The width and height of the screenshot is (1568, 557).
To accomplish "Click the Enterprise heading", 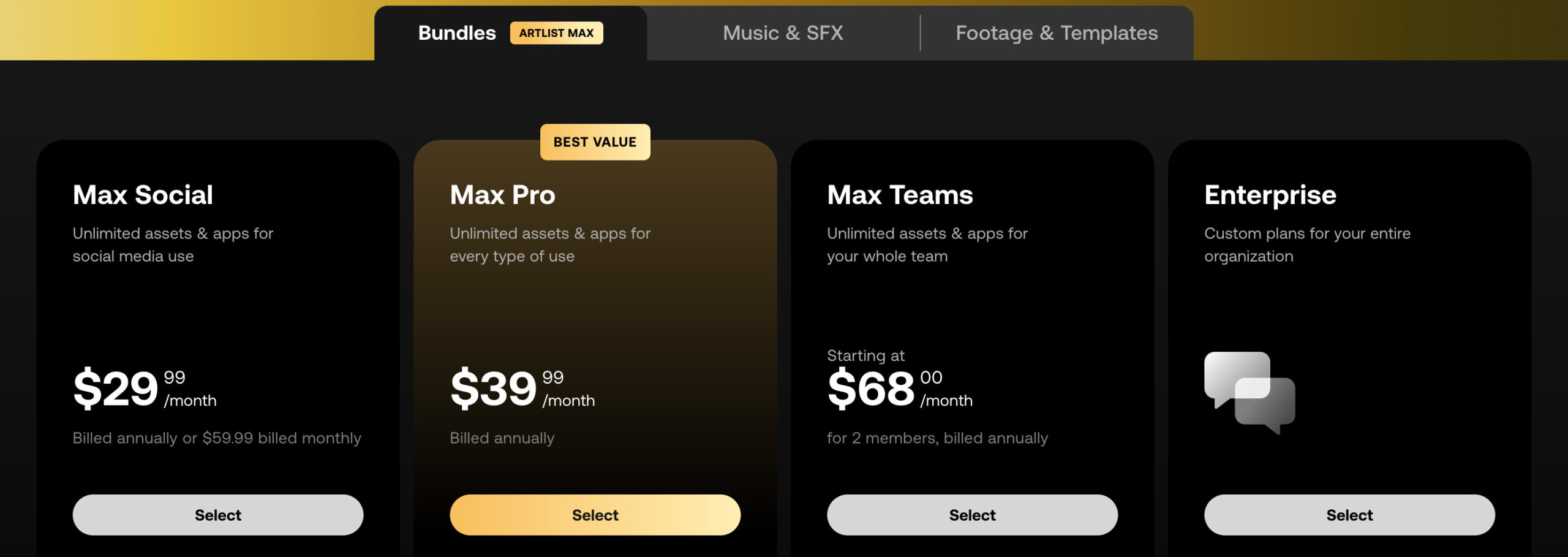I will (1270, 195).
